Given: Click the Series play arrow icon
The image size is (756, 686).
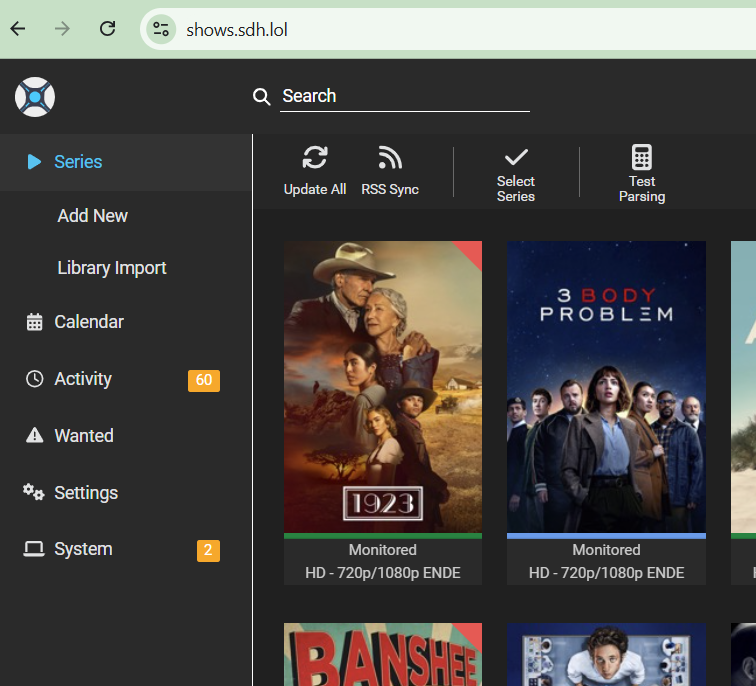Looking at the screenshot, I should pyautogui.click(x=34, y=161).
